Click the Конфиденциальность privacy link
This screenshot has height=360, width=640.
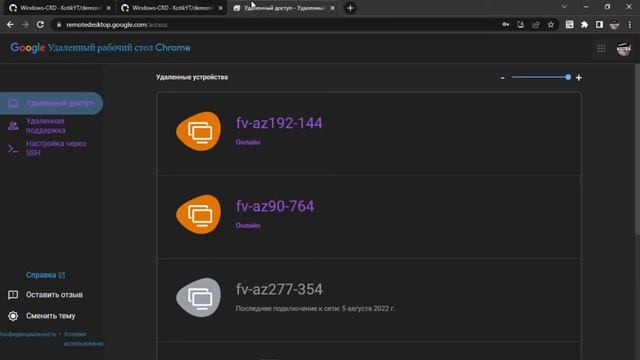click(x=28, y=334)
